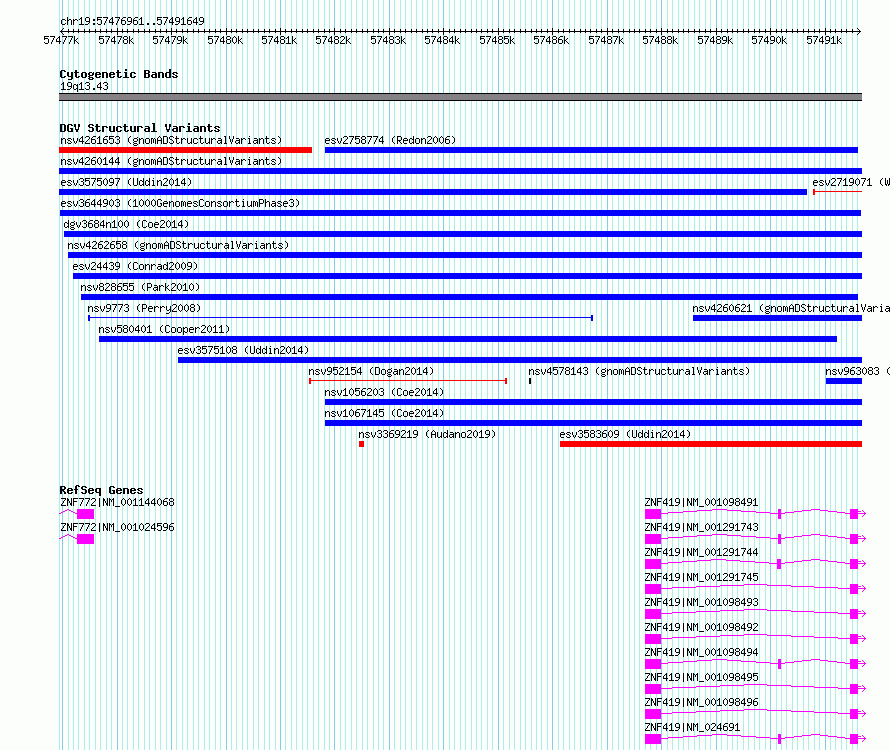890x750 pixels.
Task: Click the small red nsv3369219 marker
Action: pos(362,444)
